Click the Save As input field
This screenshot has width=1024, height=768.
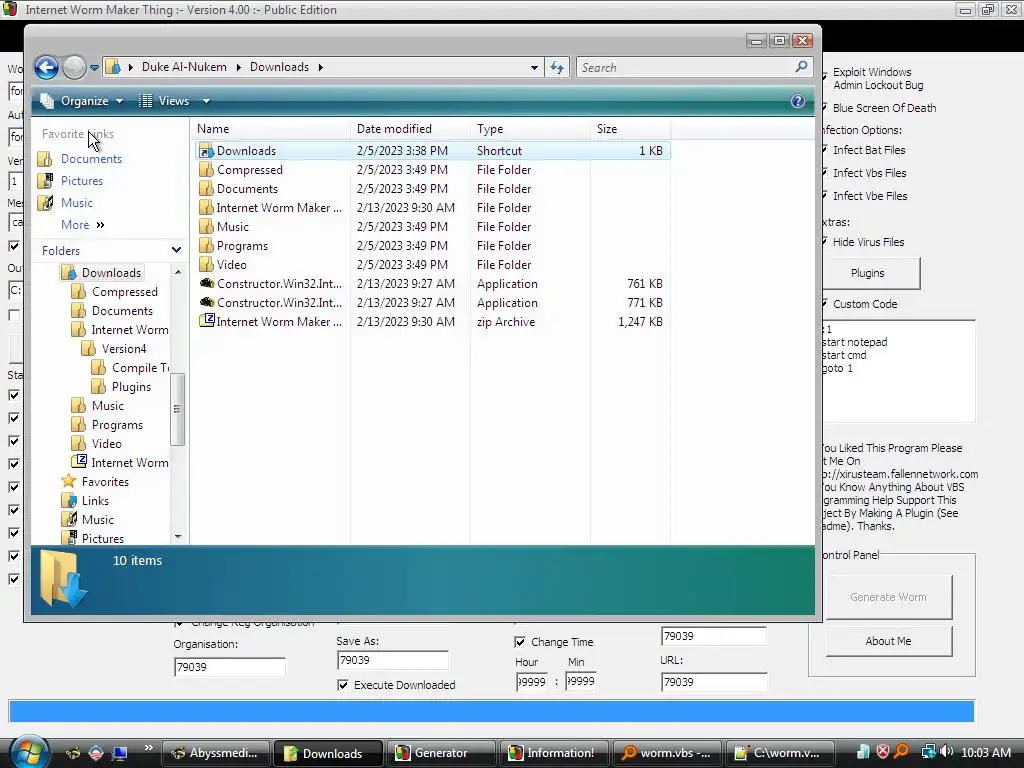pyautogui.click(x=392, y=660)
